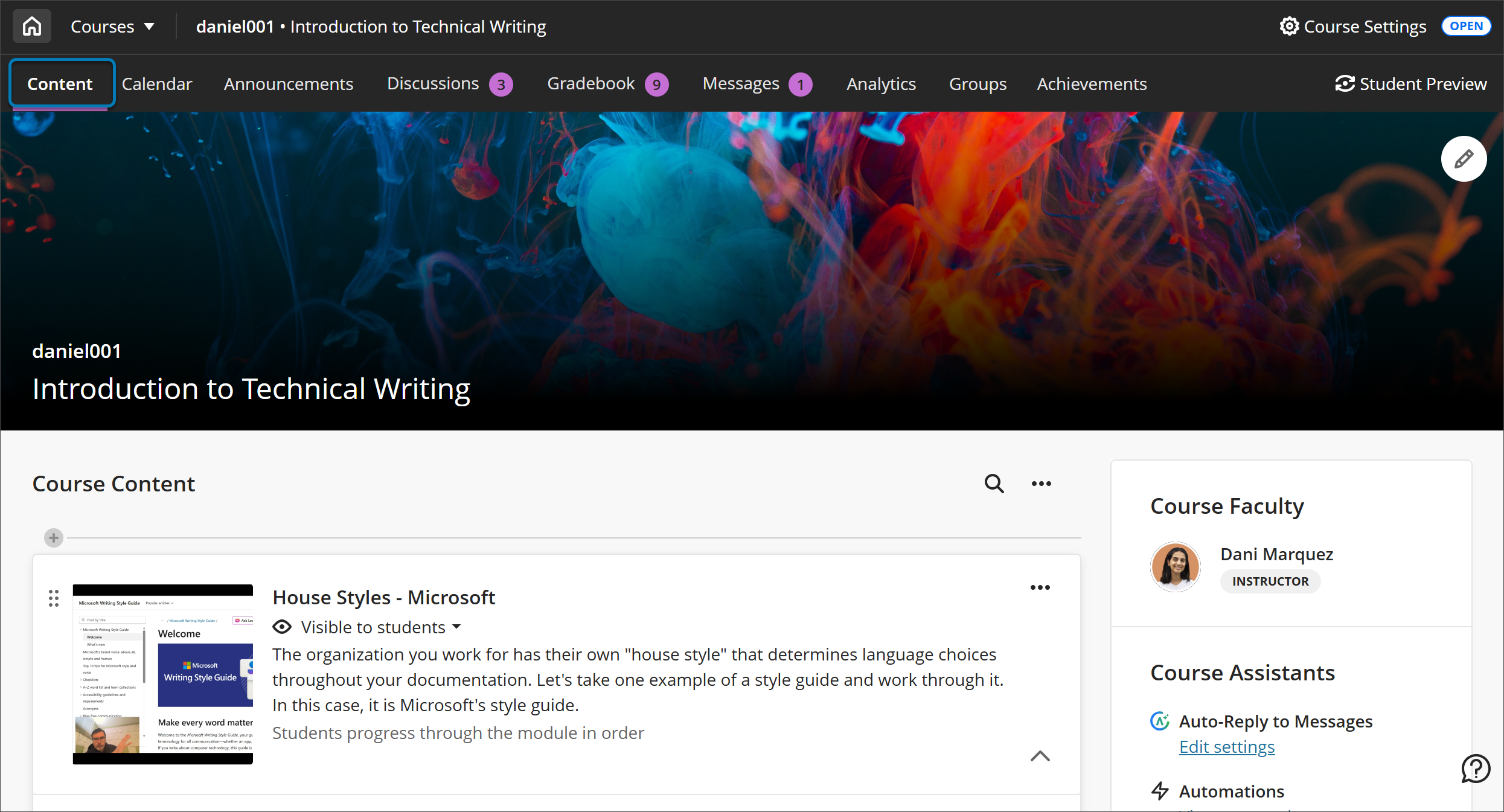Collapse the House Styles description with the chevron
This screenshot has width=1504, height=812.
[1040, 756]
